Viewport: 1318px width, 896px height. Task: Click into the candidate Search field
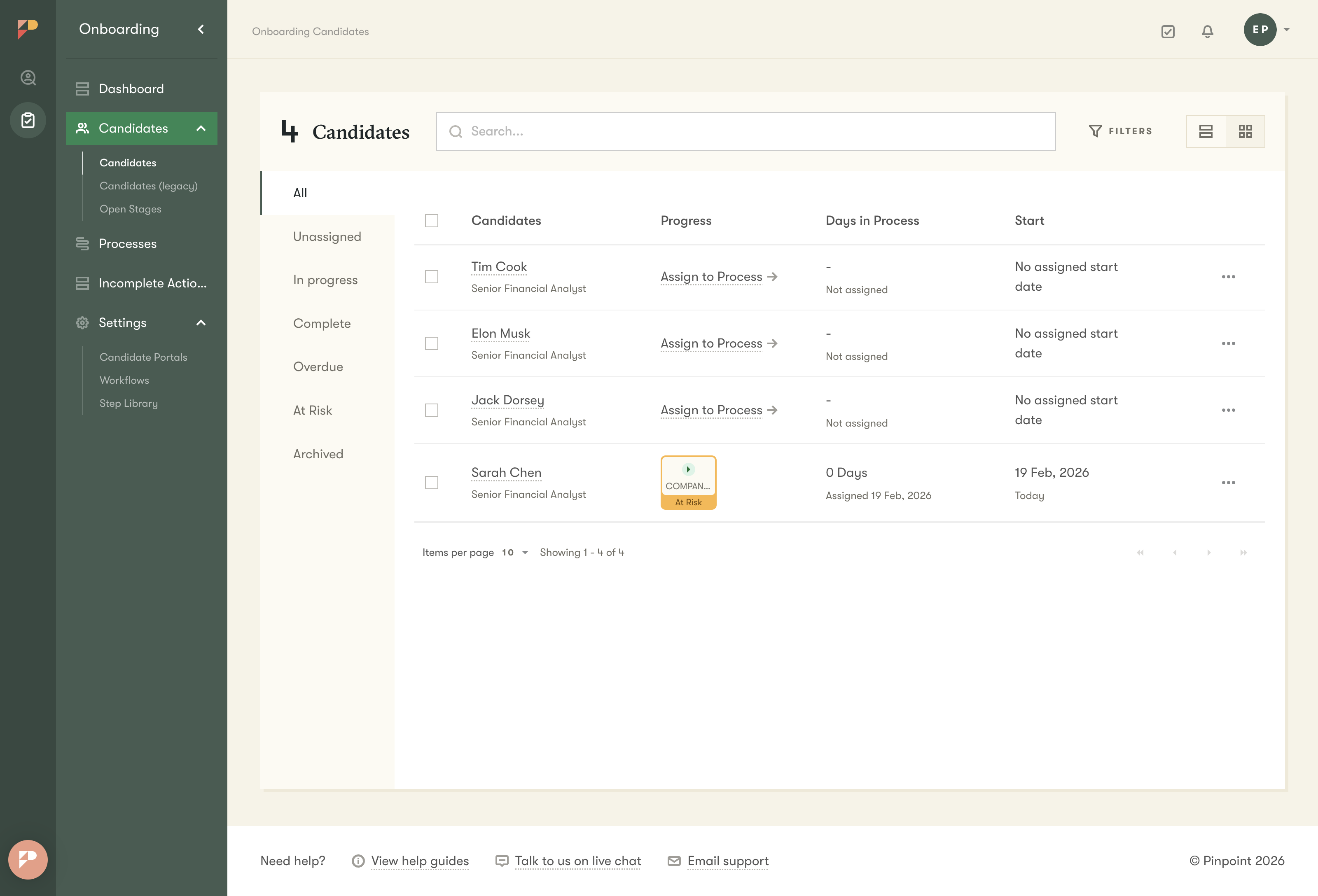click(745, 131)
